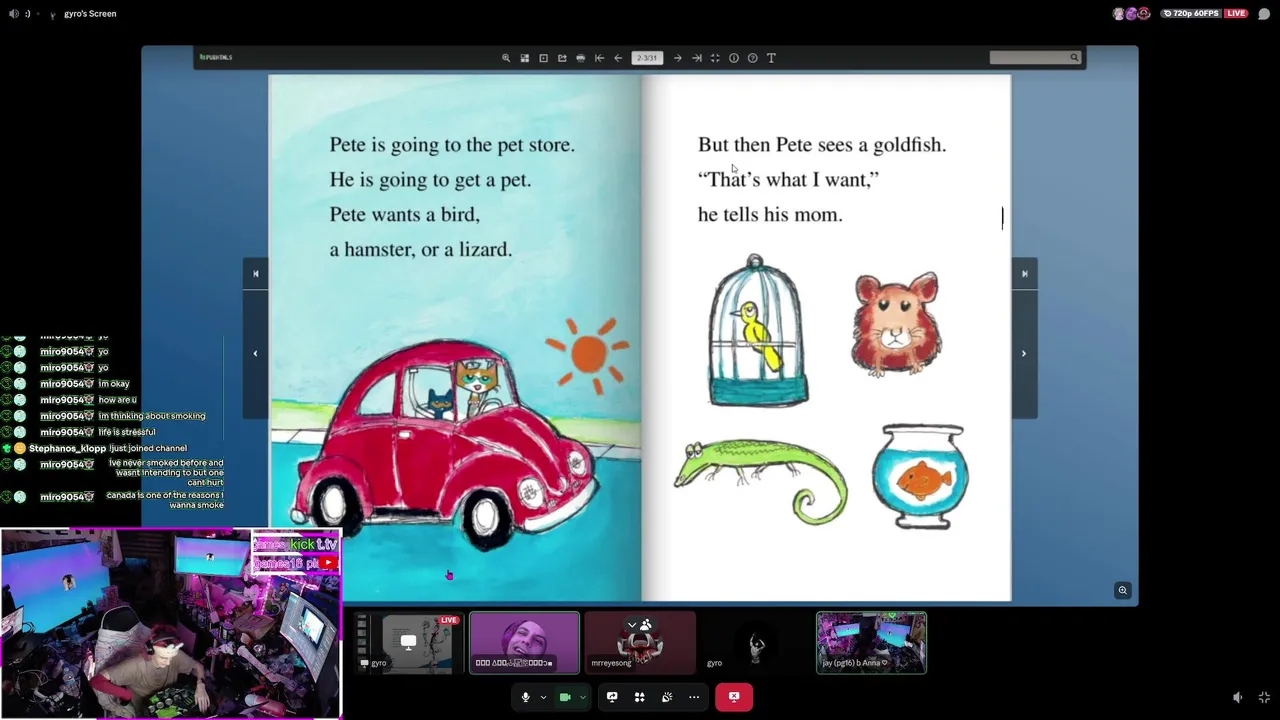Screen dimensions: 1280x720
Task: Click the upper-right skip-to-last-page button beside the book
Action: [1024, 274]
